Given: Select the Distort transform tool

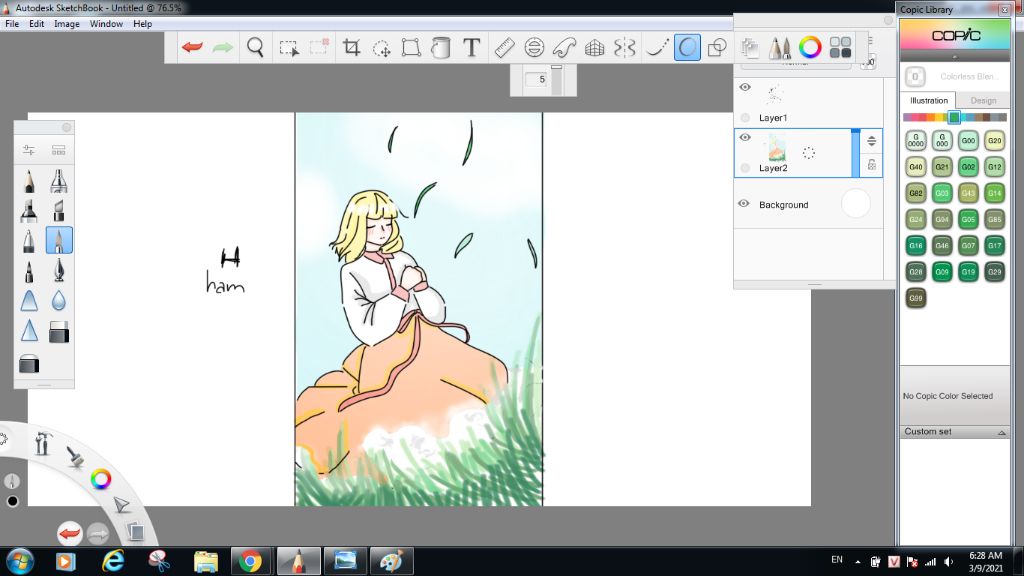Looking at the screenshot, I should pyautogui.click(x=411, y=47).
